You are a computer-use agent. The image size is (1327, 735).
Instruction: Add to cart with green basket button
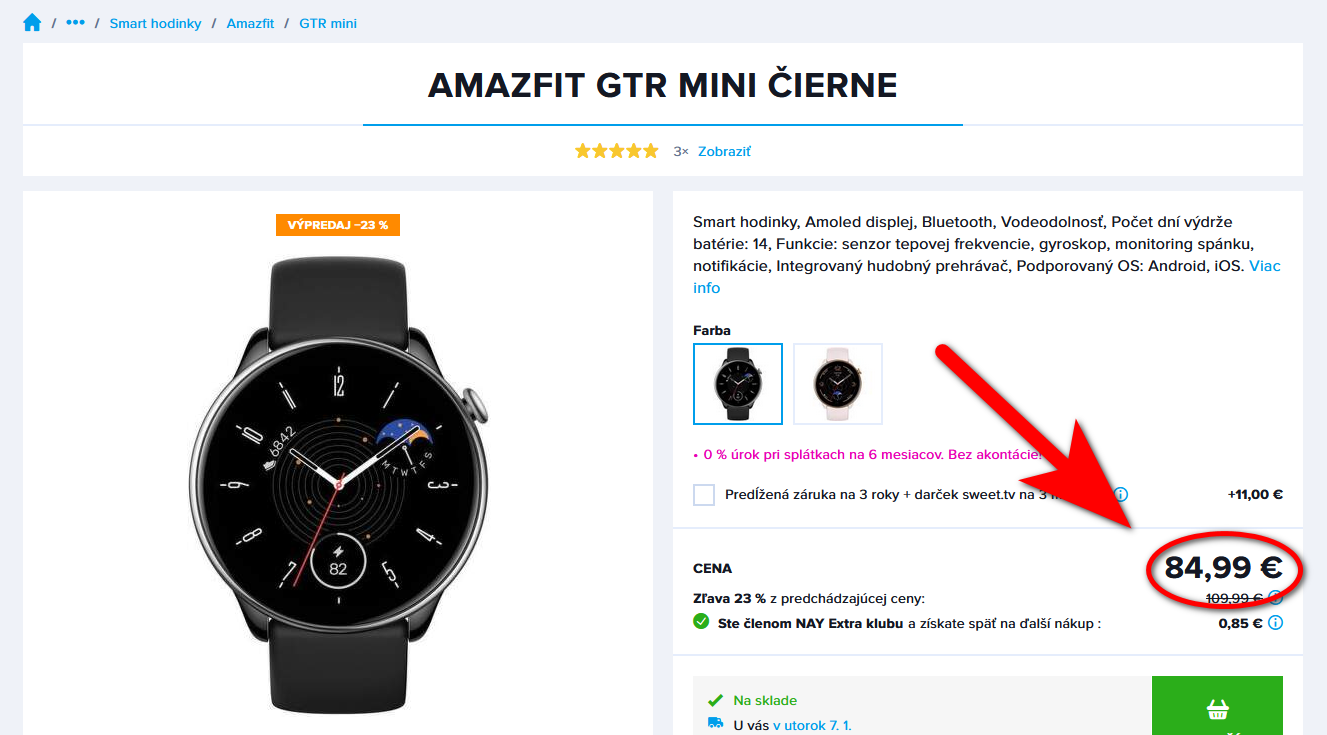click(x=1217, y=706)
